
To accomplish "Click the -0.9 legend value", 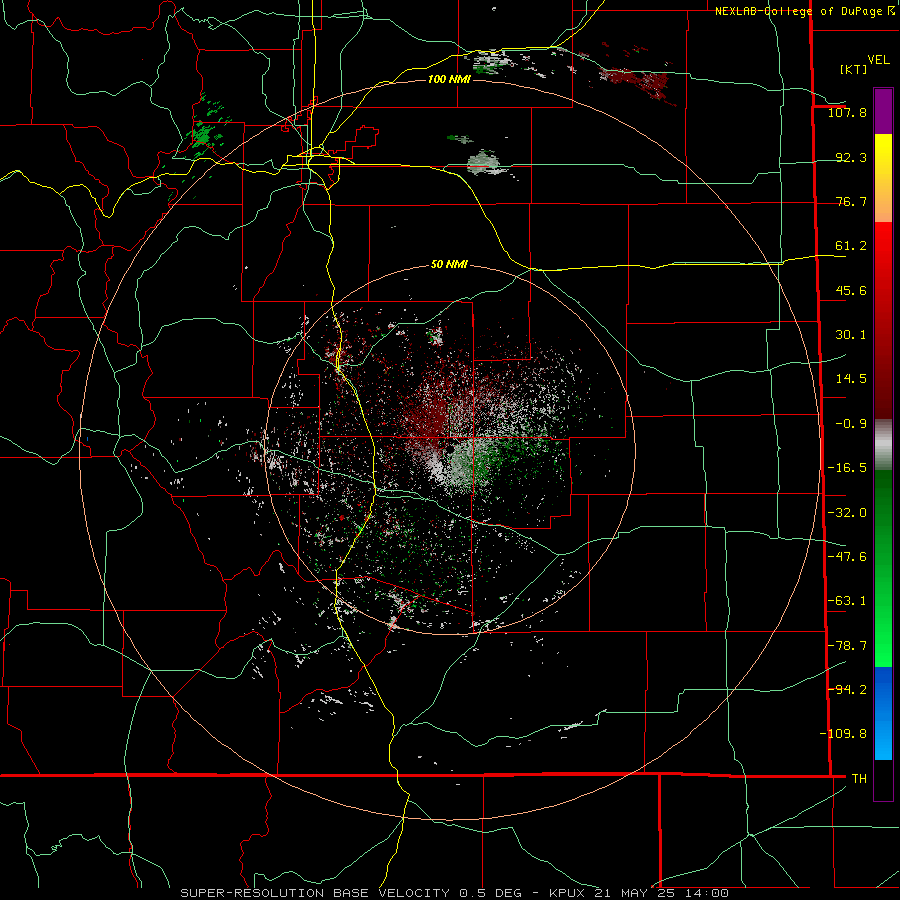I will (x=851, y=424).
